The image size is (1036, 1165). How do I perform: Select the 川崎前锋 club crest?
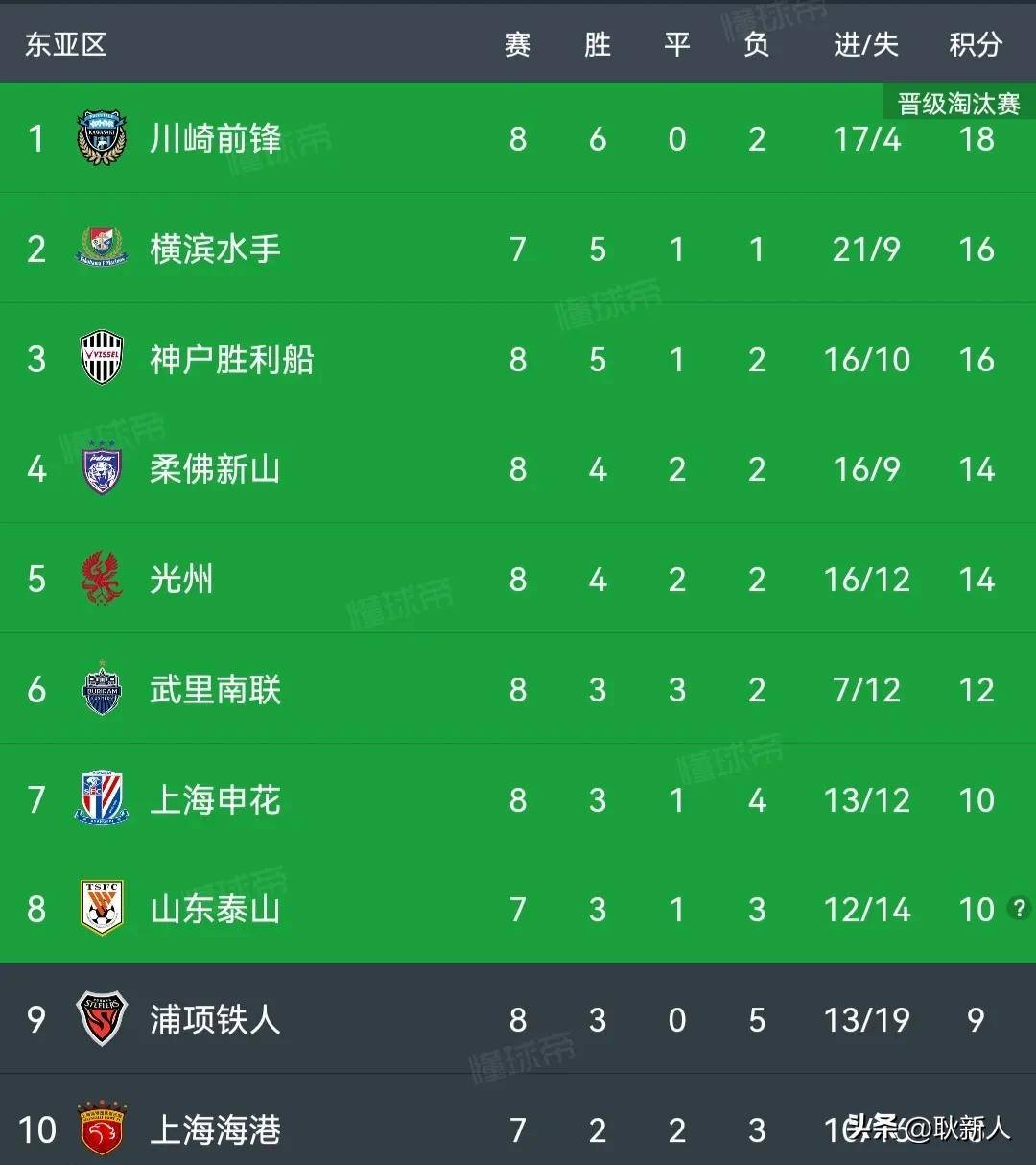point(100,138)
